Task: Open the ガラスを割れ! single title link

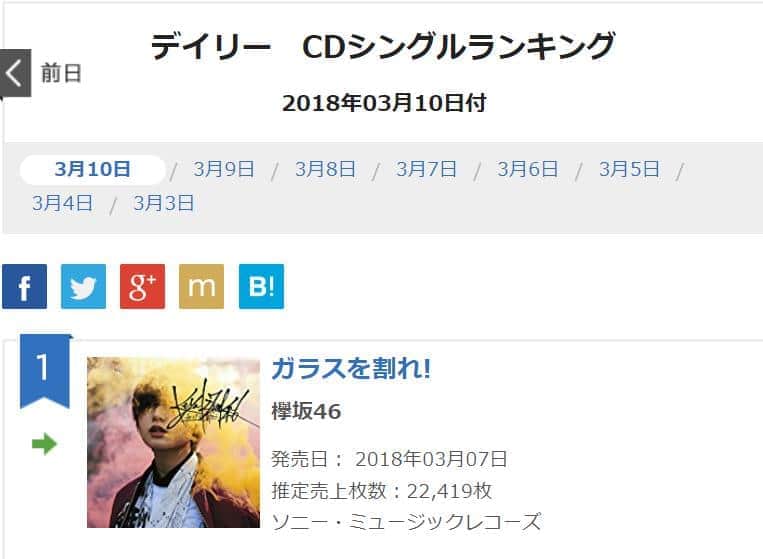Action: point(351,368)
